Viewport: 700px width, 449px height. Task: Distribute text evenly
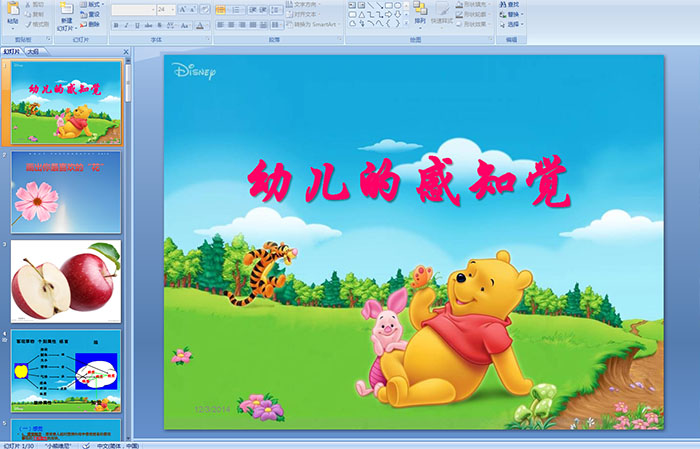pos(263,25)
